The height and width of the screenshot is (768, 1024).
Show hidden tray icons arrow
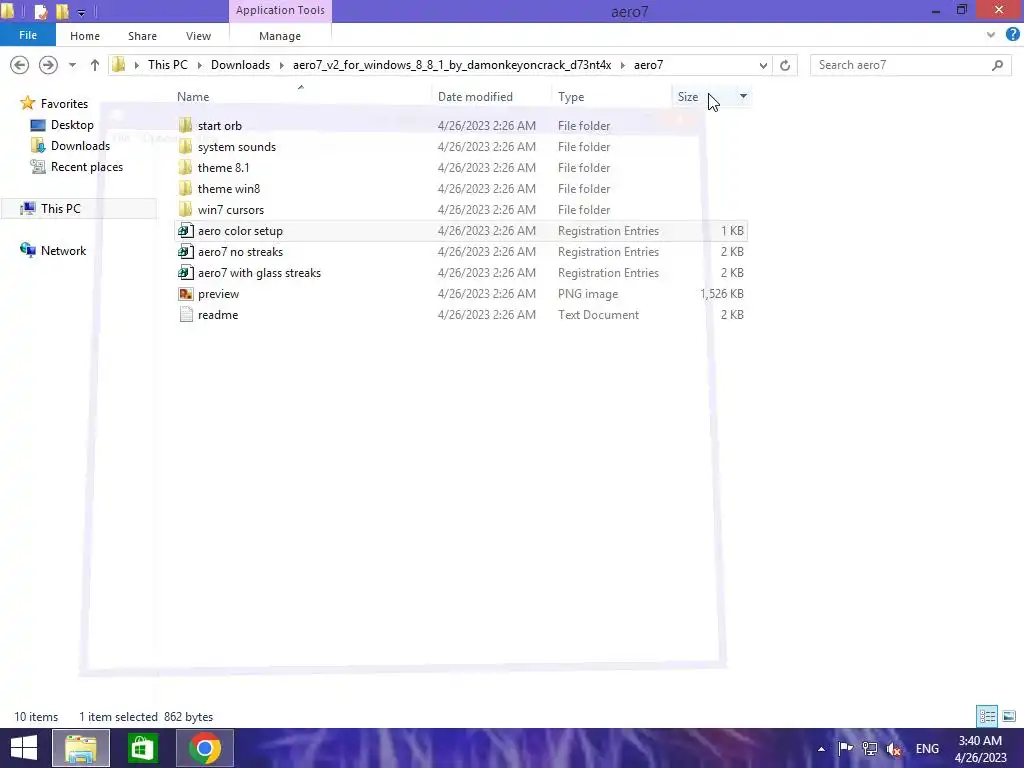coord(822,749)
